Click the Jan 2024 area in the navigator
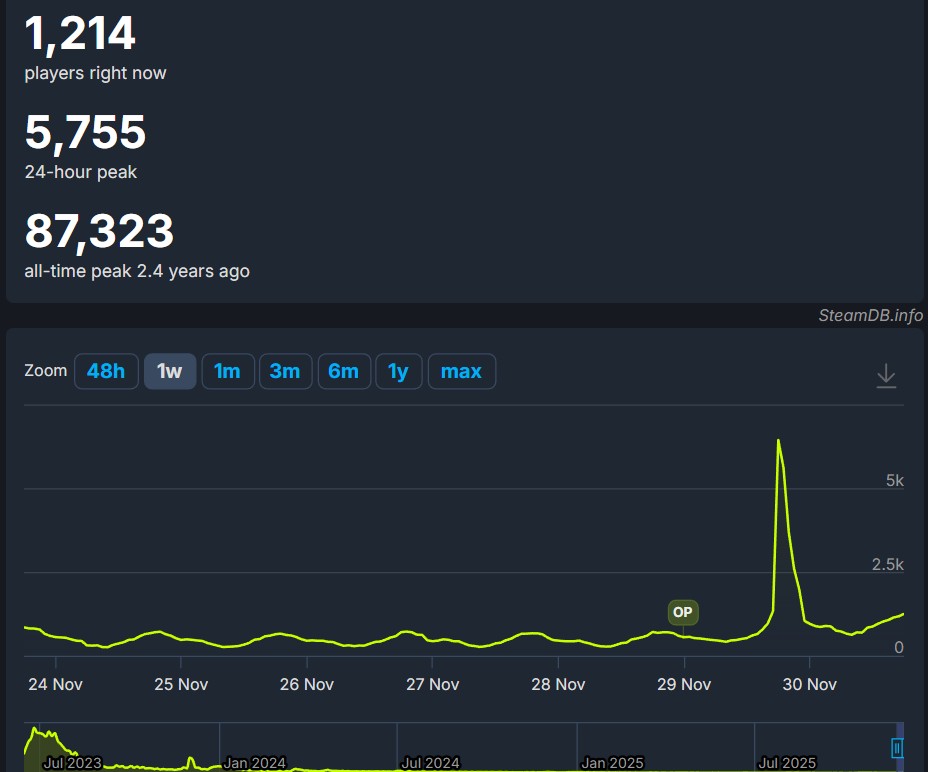928x772 pixels. click(x=254, y=762)
